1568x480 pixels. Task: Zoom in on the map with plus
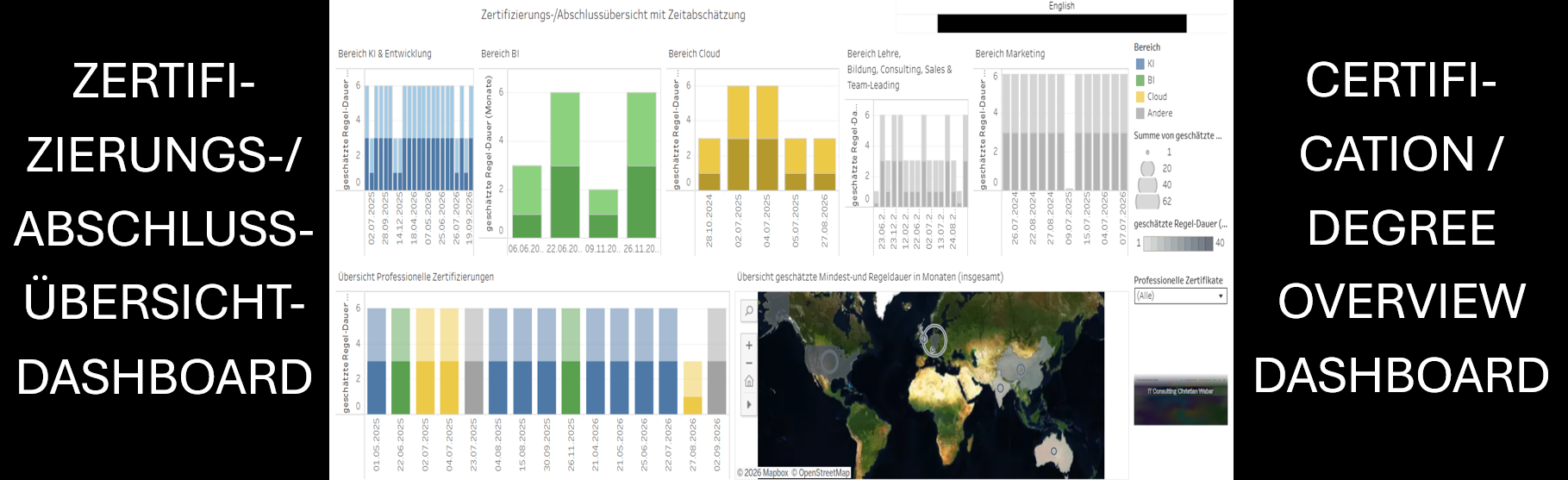(748, 346)
